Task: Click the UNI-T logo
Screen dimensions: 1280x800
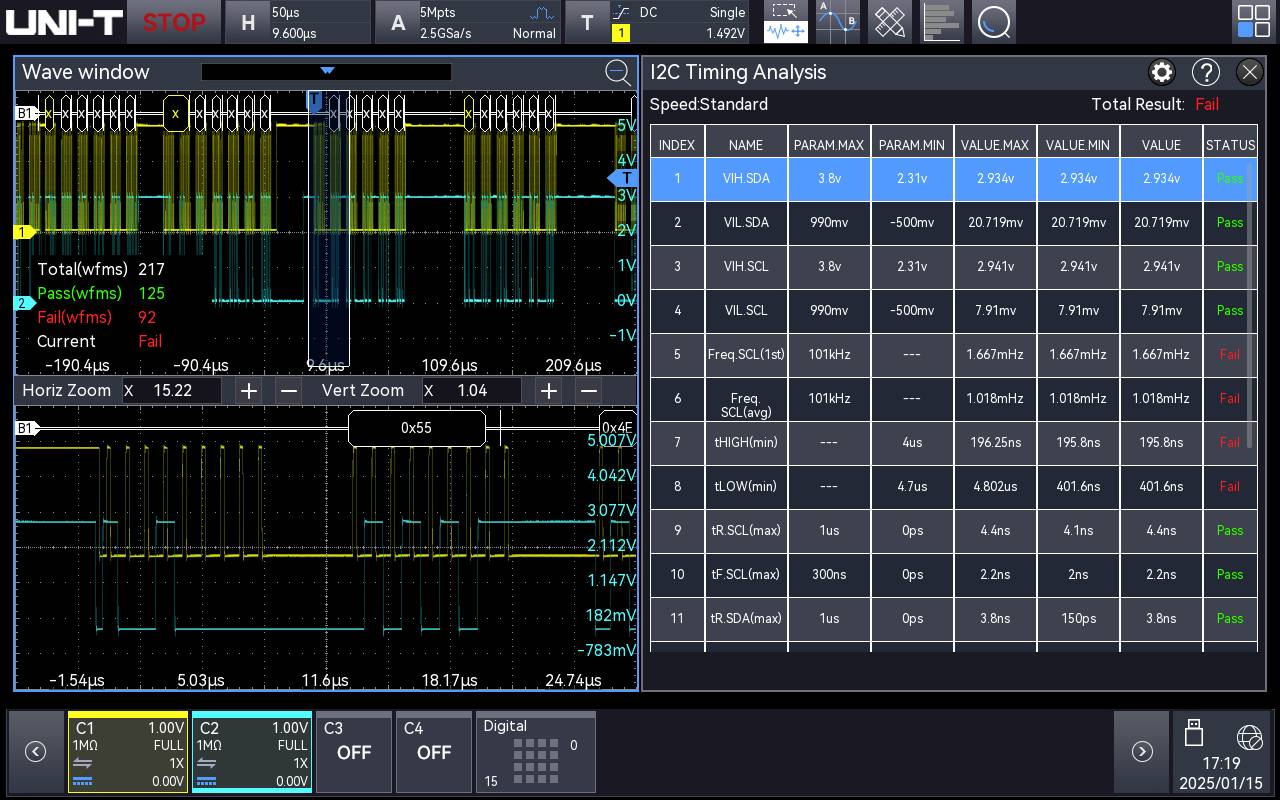Action: pyautogui.click(x=63, y=22)
